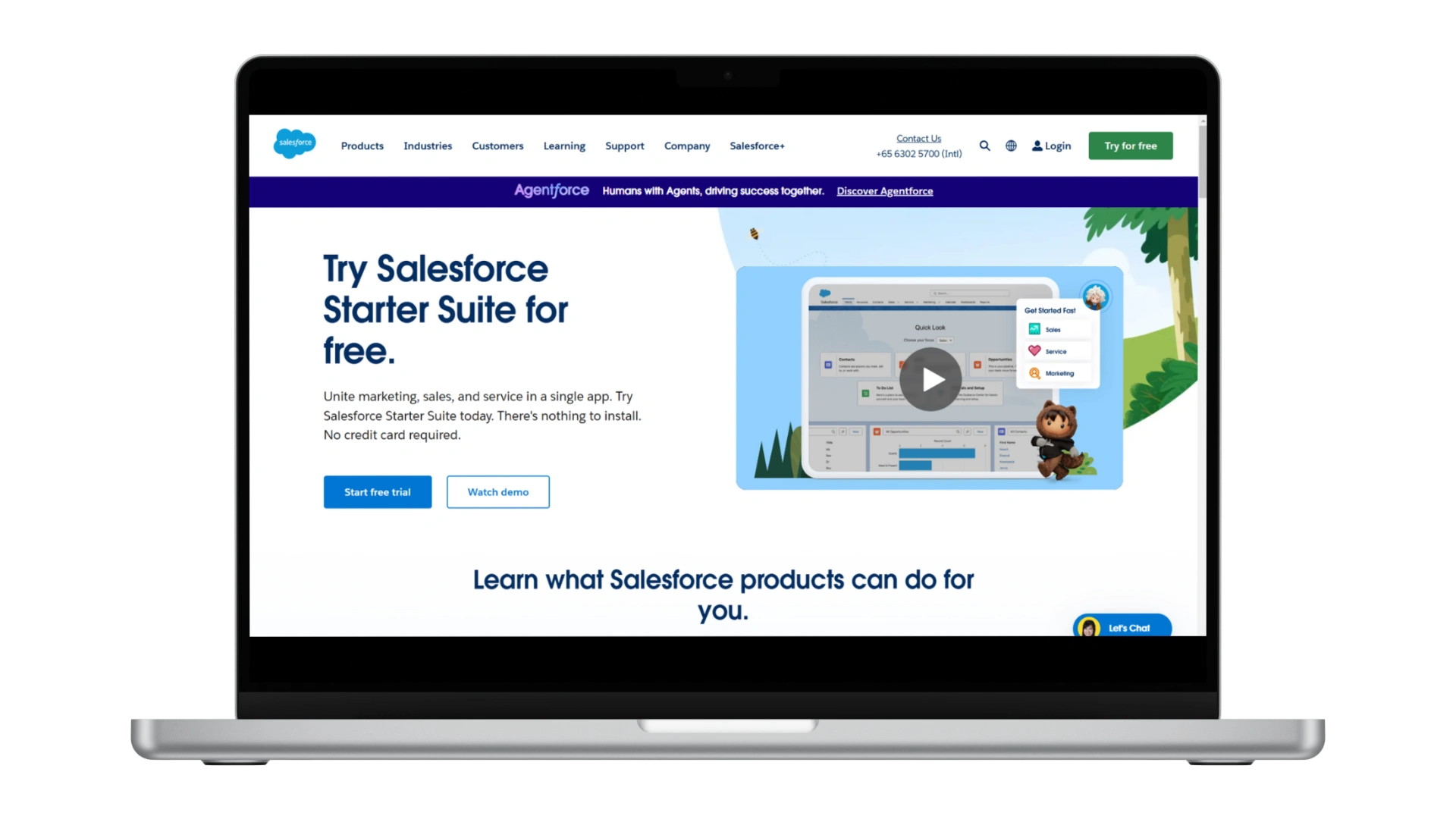Expand the Customers navigation menu

pyautogui.click(x=498, y=146)
